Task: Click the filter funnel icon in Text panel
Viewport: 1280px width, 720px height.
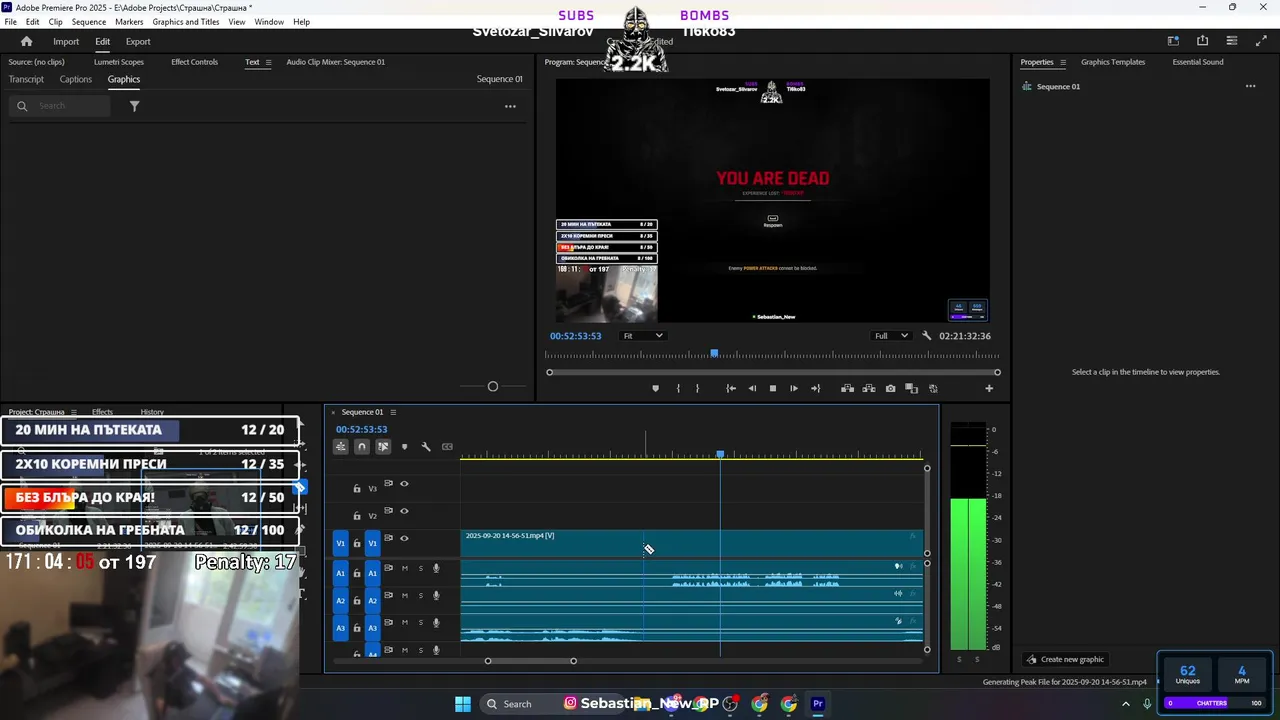Action: pyautogui.click(x=134, y=106)
